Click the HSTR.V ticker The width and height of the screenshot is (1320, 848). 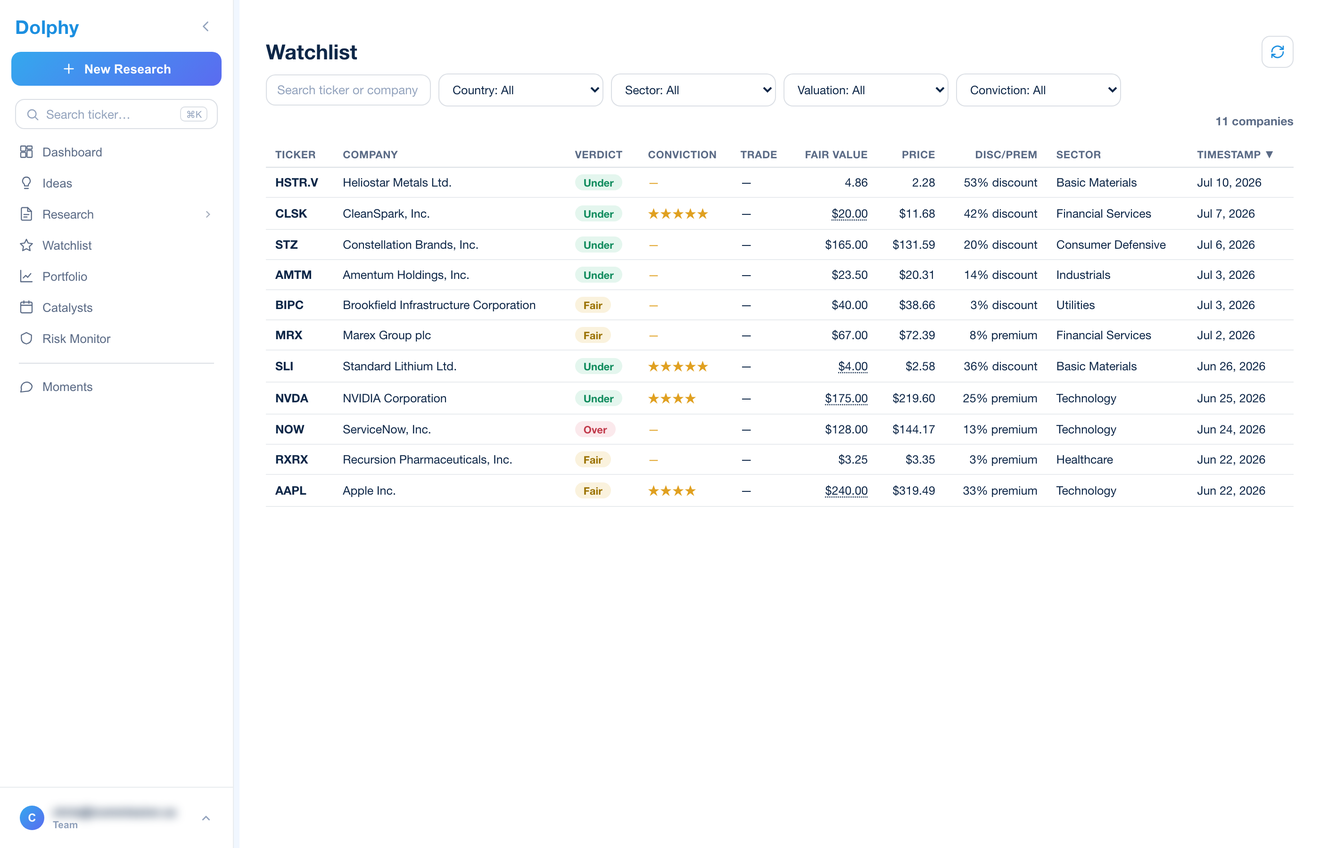(296, 183)
